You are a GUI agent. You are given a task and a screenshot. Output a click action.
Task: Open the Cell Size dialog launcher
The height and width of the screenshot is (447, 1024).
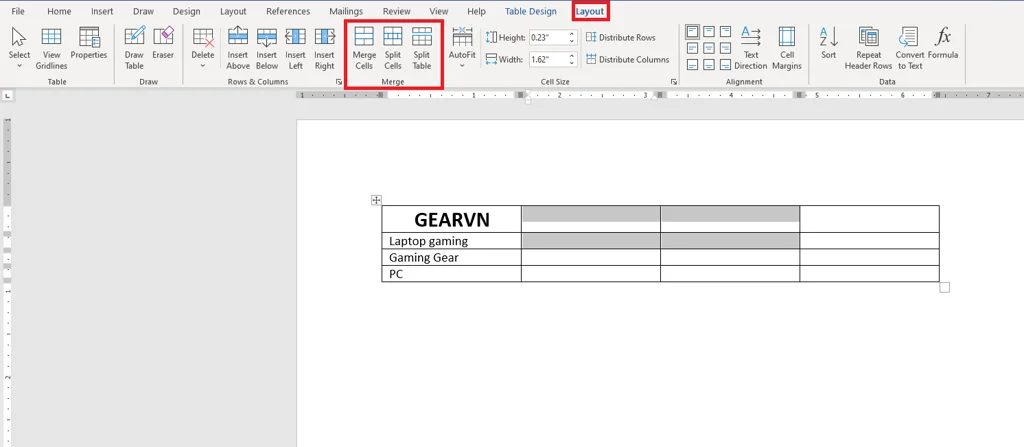click(x=674, y=82)
